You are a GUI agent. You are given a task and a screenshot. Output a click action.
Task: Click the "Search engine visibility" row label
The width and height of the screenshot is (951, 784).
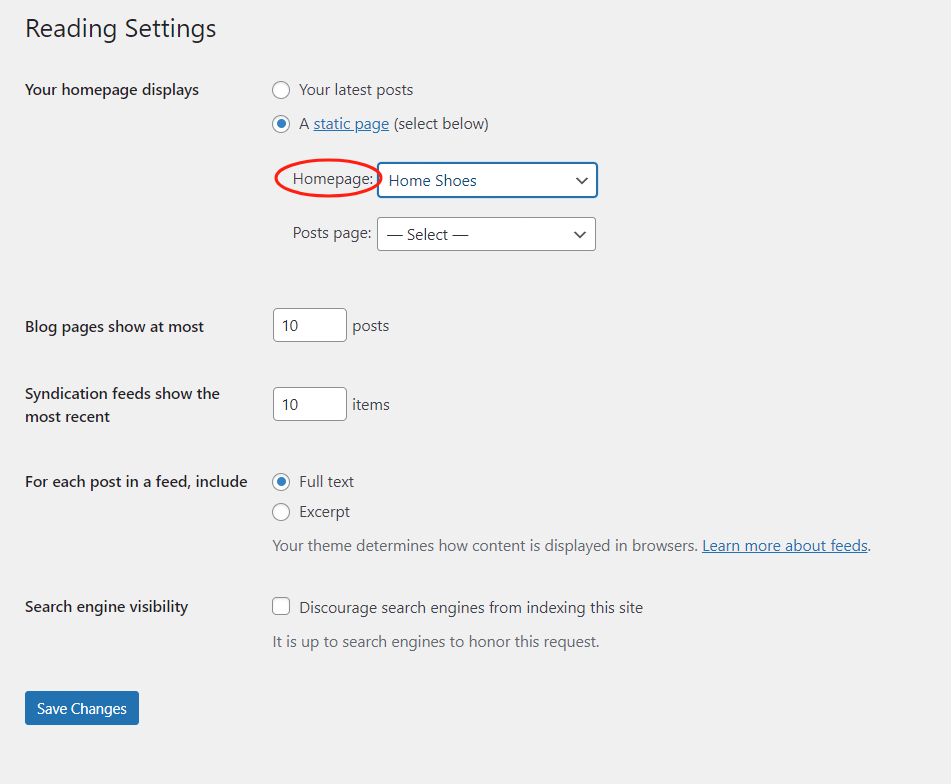[106, 607]
